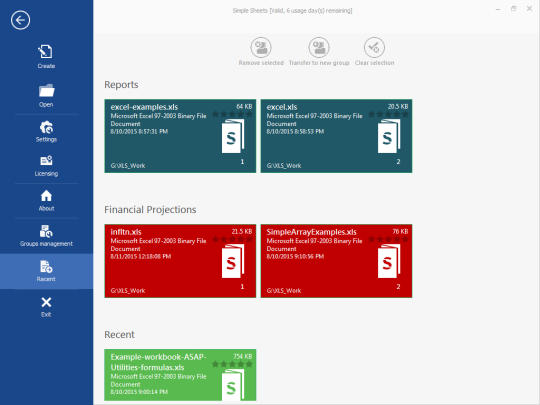540x405 pixels.
Task: Open the infltn.xls file name
Action: [x=126, y=232]
